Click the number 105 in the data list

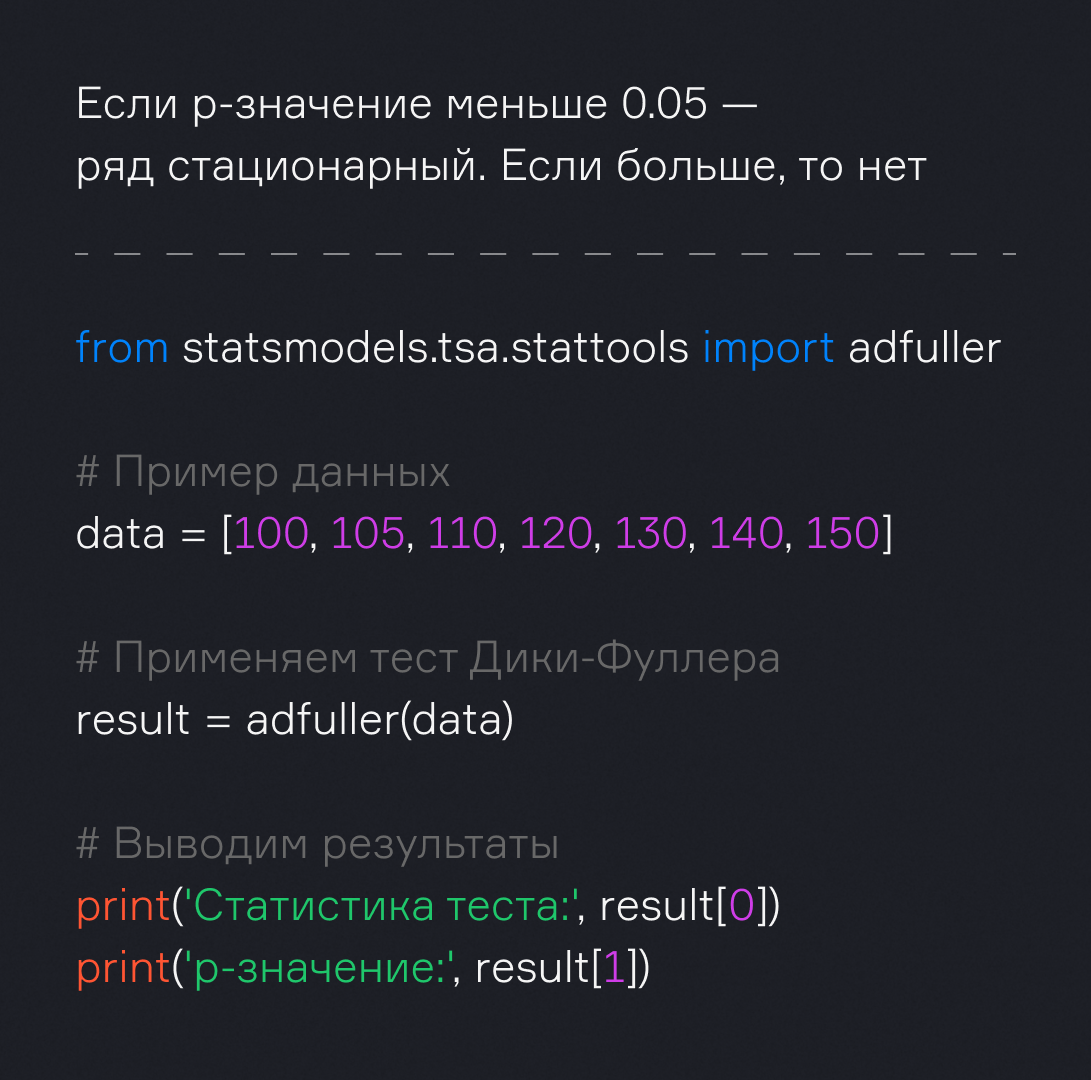pyautogui.click(x=367, y=534)
